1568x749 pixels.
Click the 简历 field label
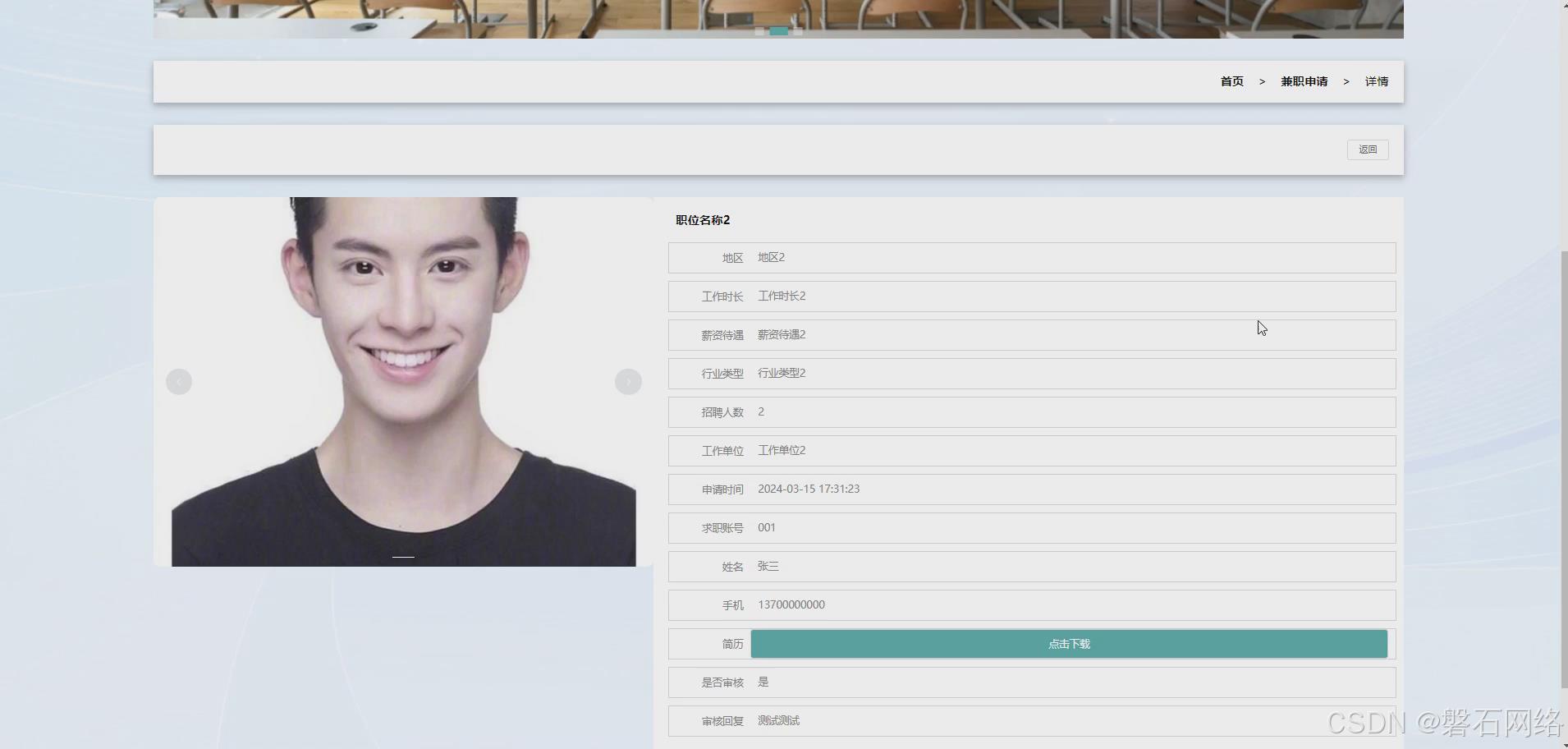click(x=733, y=645)
